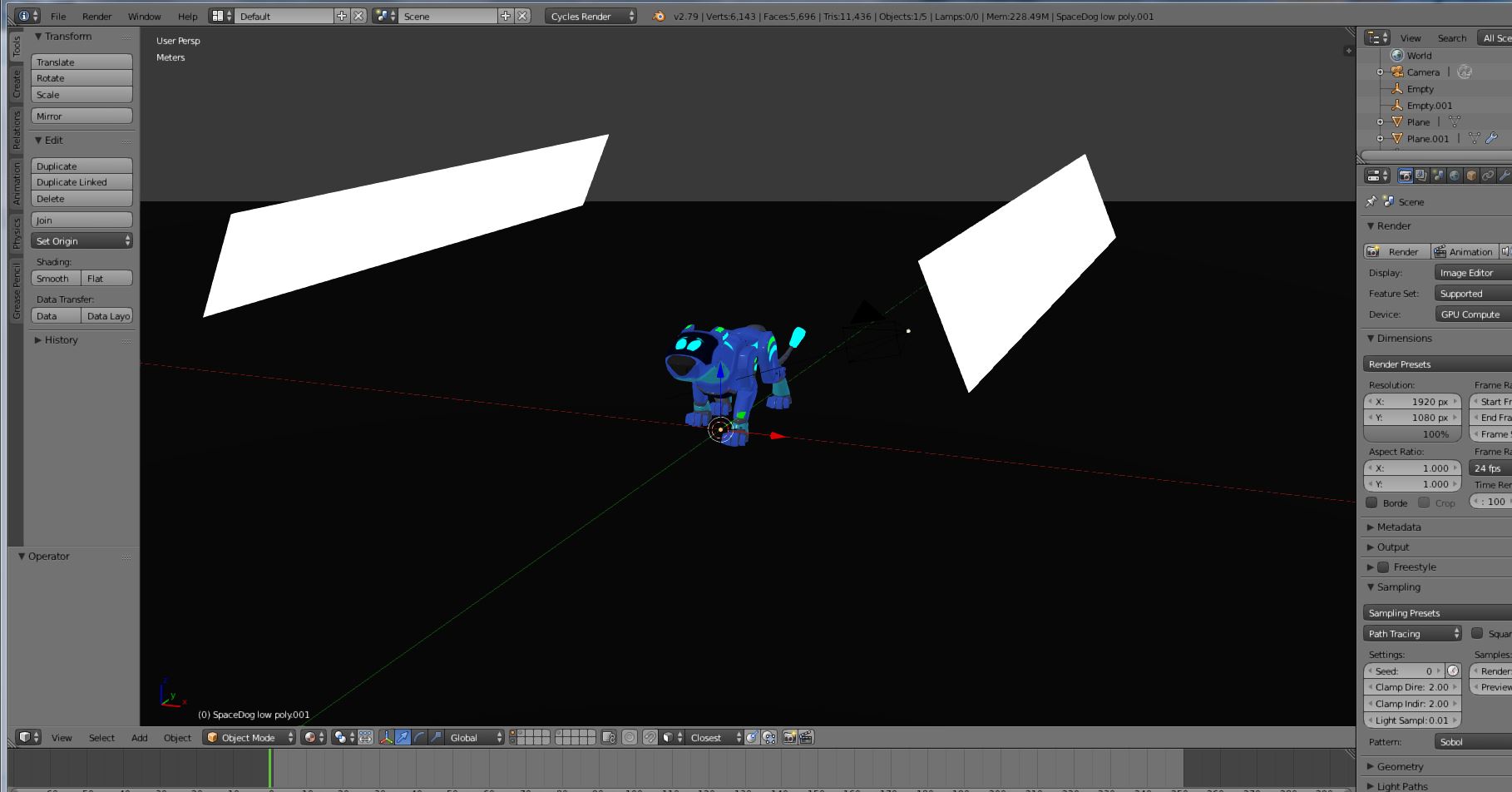Viewport: 1512px width, 792px height.
Task: Open the Render menu in top bar
Action: coord(96,16)
